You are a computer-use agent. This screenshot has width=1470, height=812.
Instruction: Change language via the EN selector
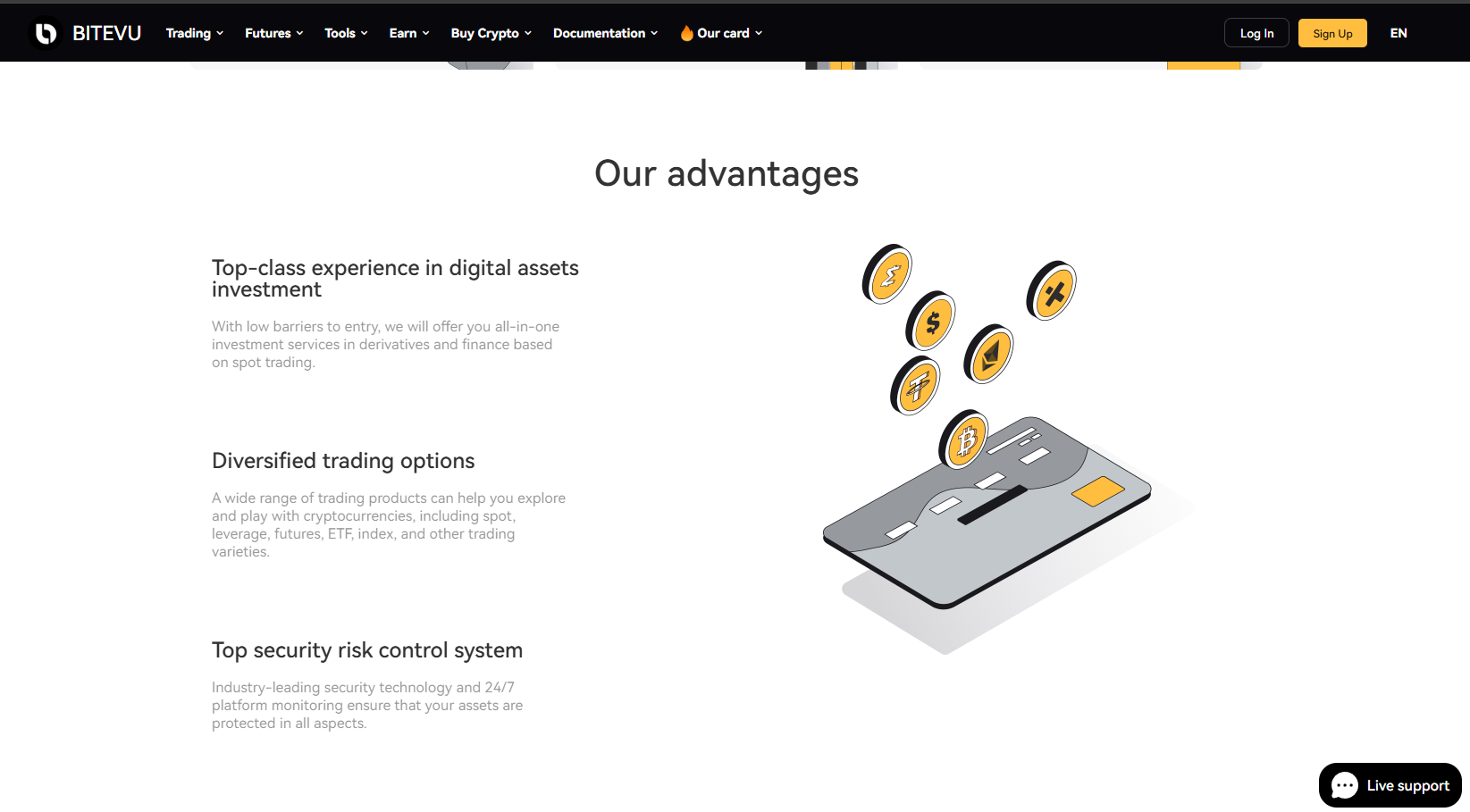click(x=1399, y=33)
